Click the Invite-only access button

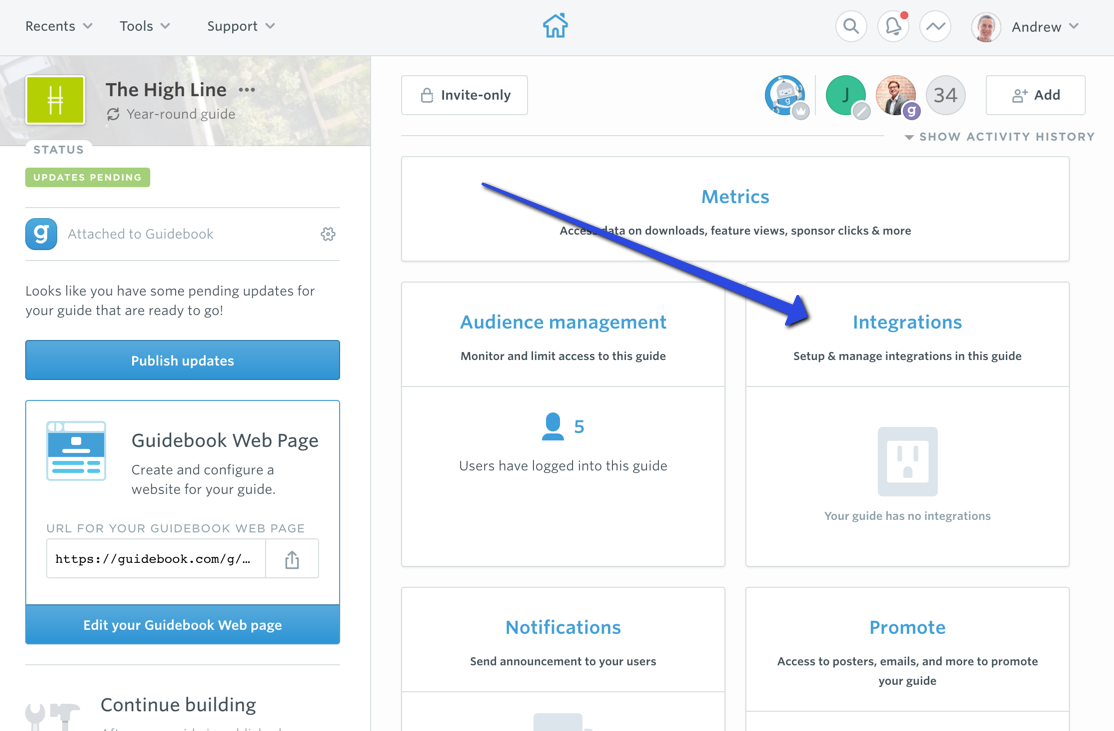coord(465,95)
